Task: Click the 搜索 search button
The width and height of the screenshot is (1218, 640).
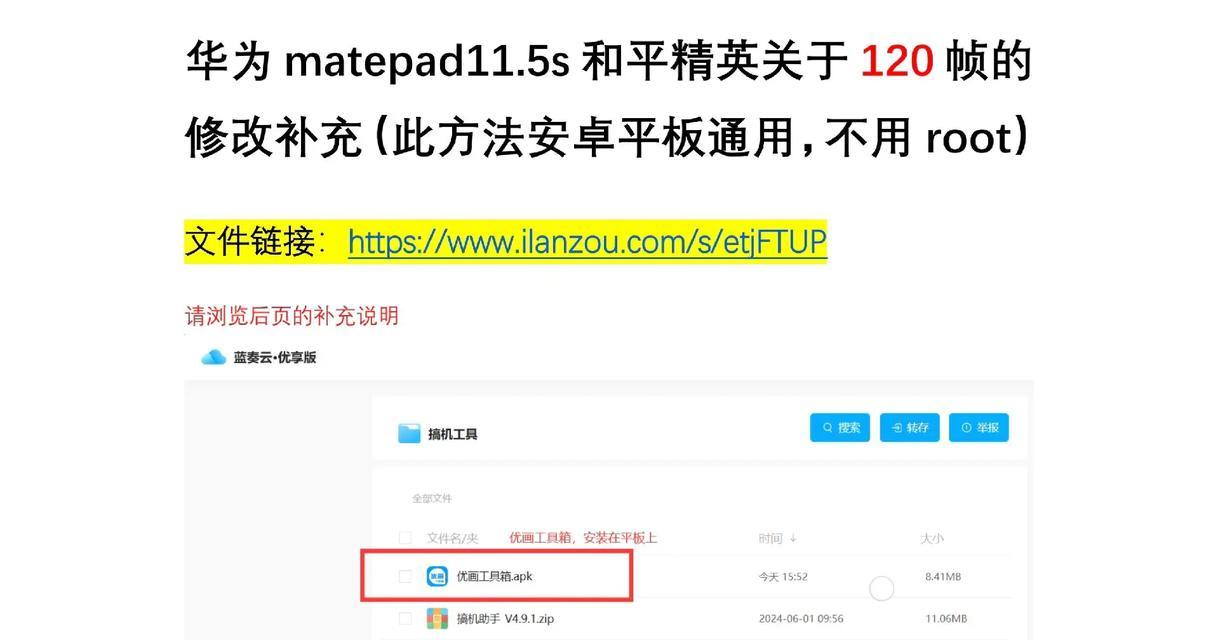Action: click(840, 428)
